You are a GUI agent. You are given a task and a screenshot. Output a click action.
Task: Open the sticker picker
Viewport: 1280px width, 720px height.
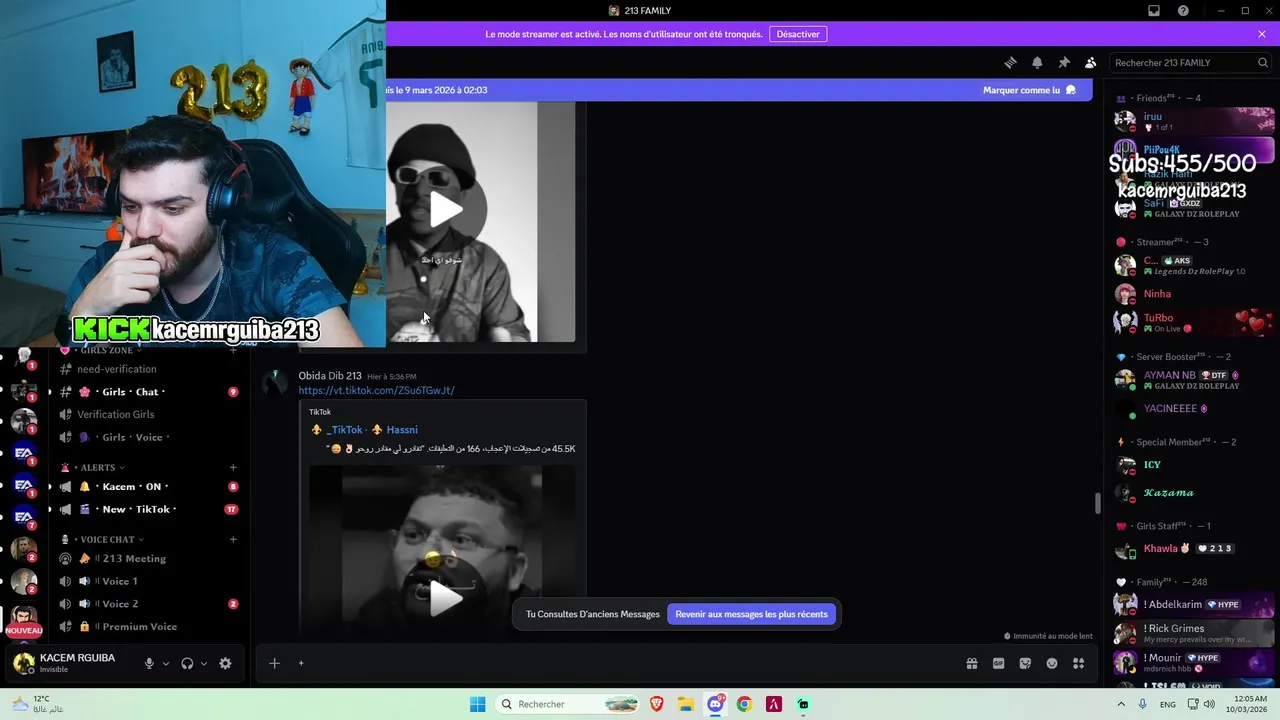1025,663
